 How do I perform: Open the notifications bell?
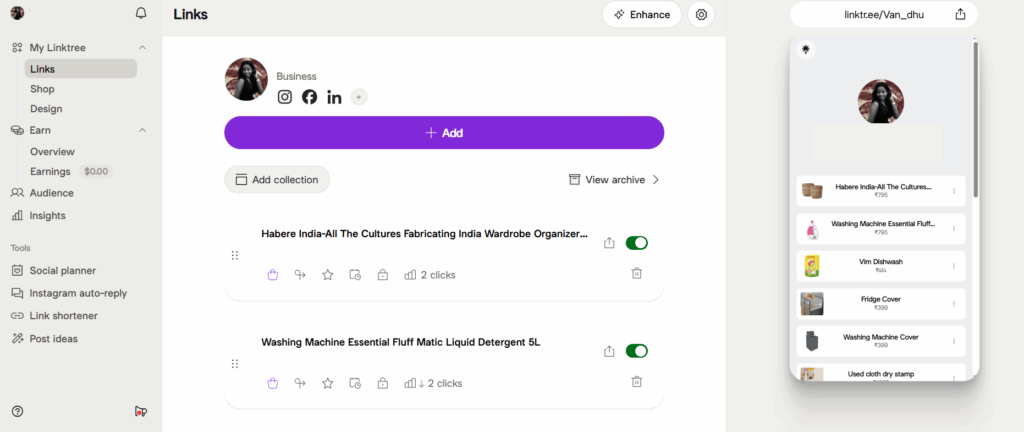pyautogui.click(x=140, y=13)
